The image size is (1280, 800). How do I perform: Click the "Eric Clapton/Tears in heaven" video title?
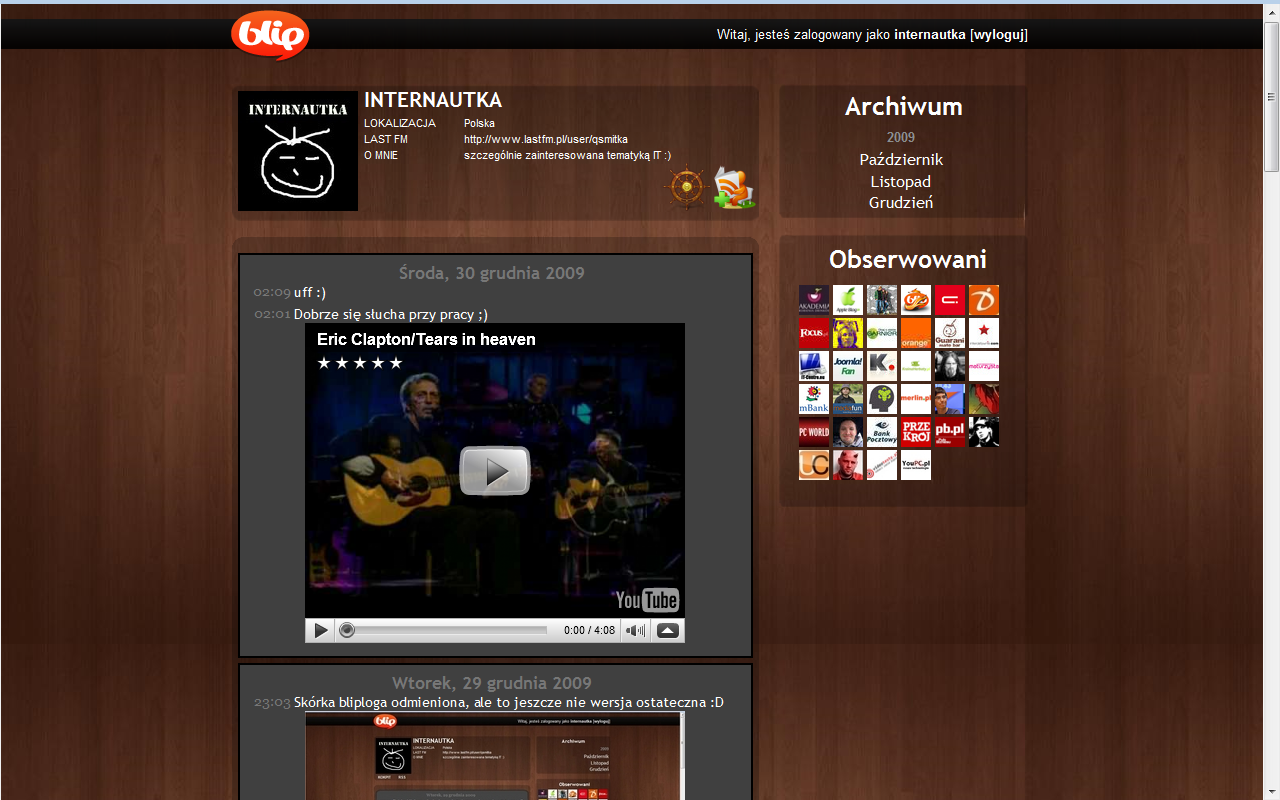tap(426, 340)
